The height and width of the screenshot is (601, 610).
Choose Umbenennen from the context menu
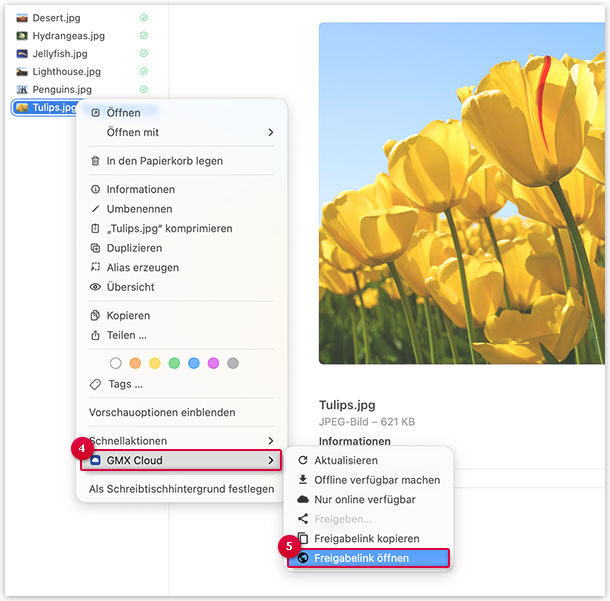click(x=139, y=209)
